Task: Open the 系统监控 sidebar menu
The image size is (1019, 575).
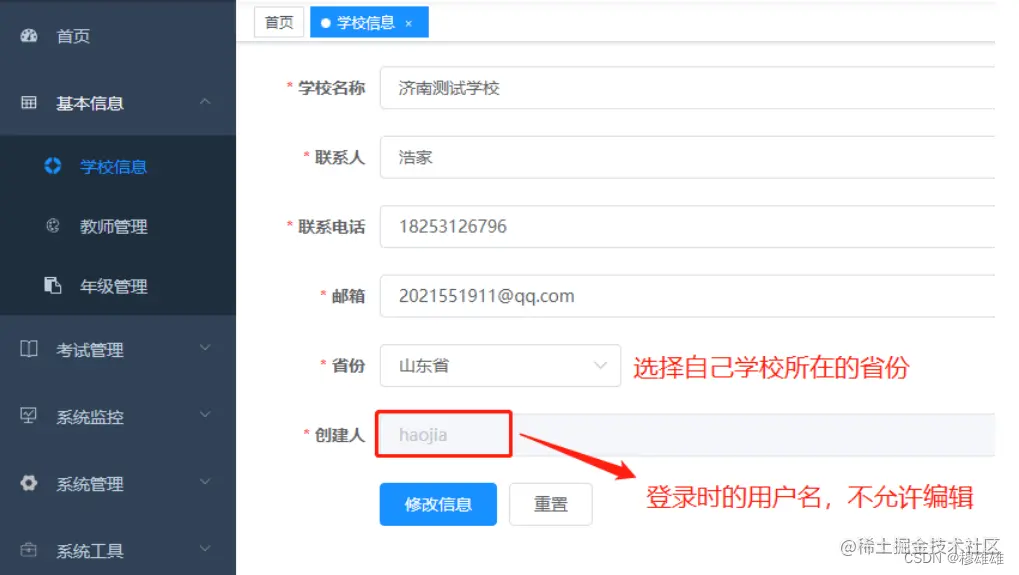Action: click(118, 416)
